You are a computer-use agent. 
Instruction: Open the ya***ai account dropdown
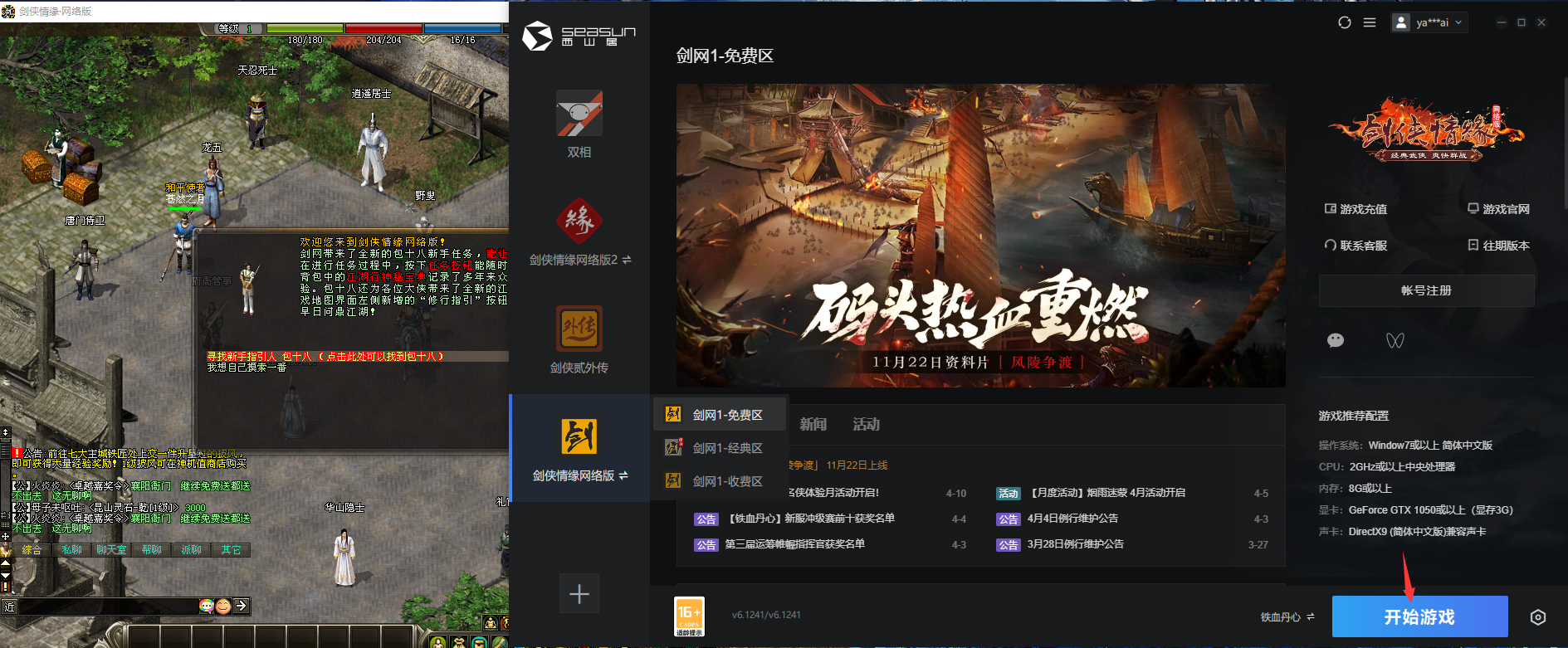point(1429,22)
